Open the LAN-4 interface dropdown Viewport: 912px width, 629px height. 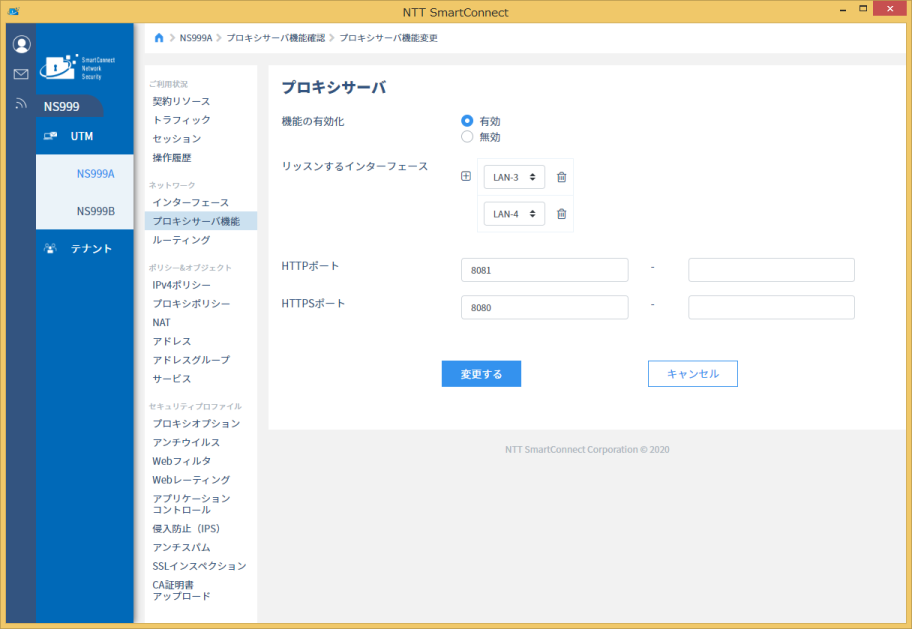514,214
